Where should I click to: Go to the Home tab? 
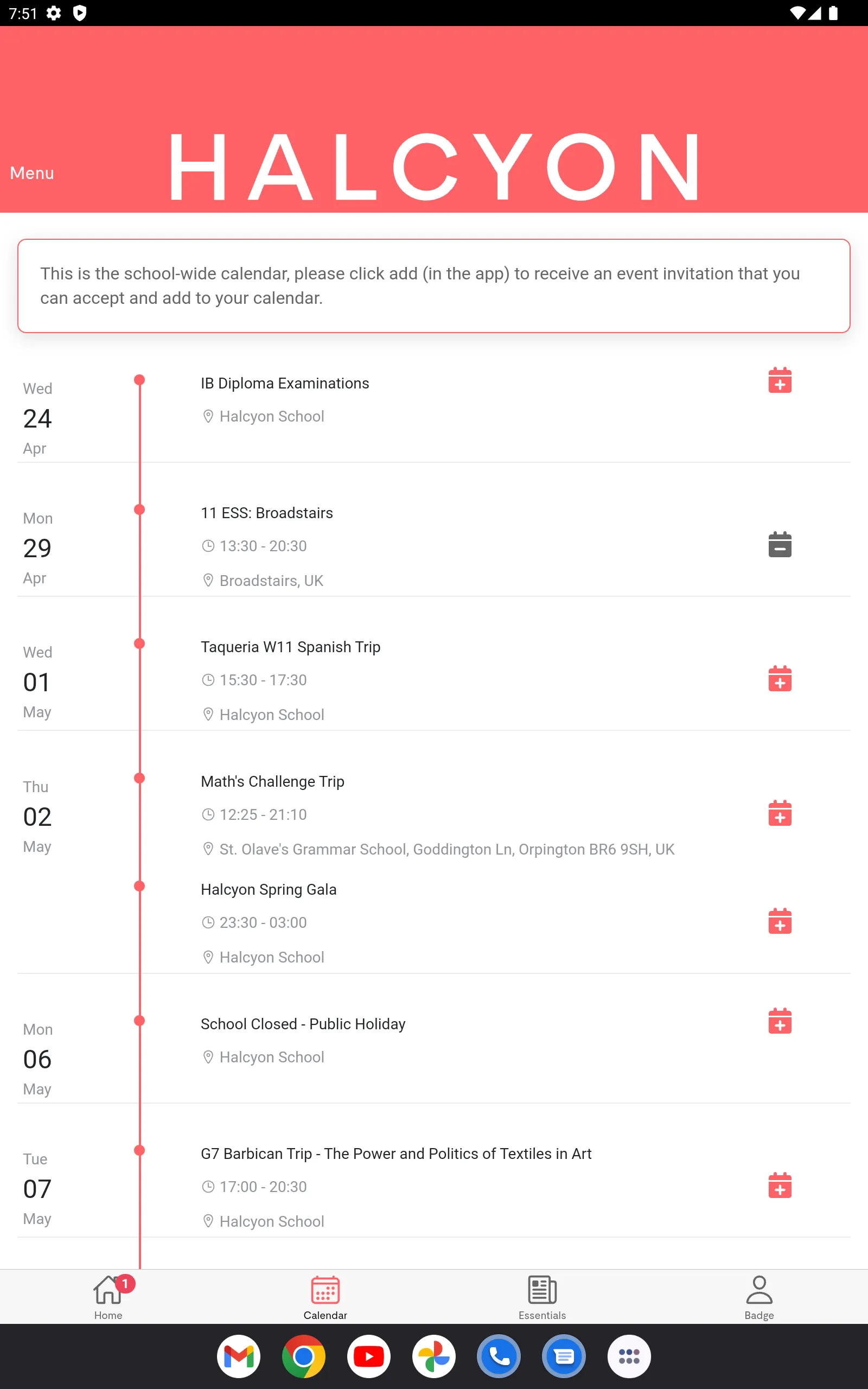tap(108, 1297)
